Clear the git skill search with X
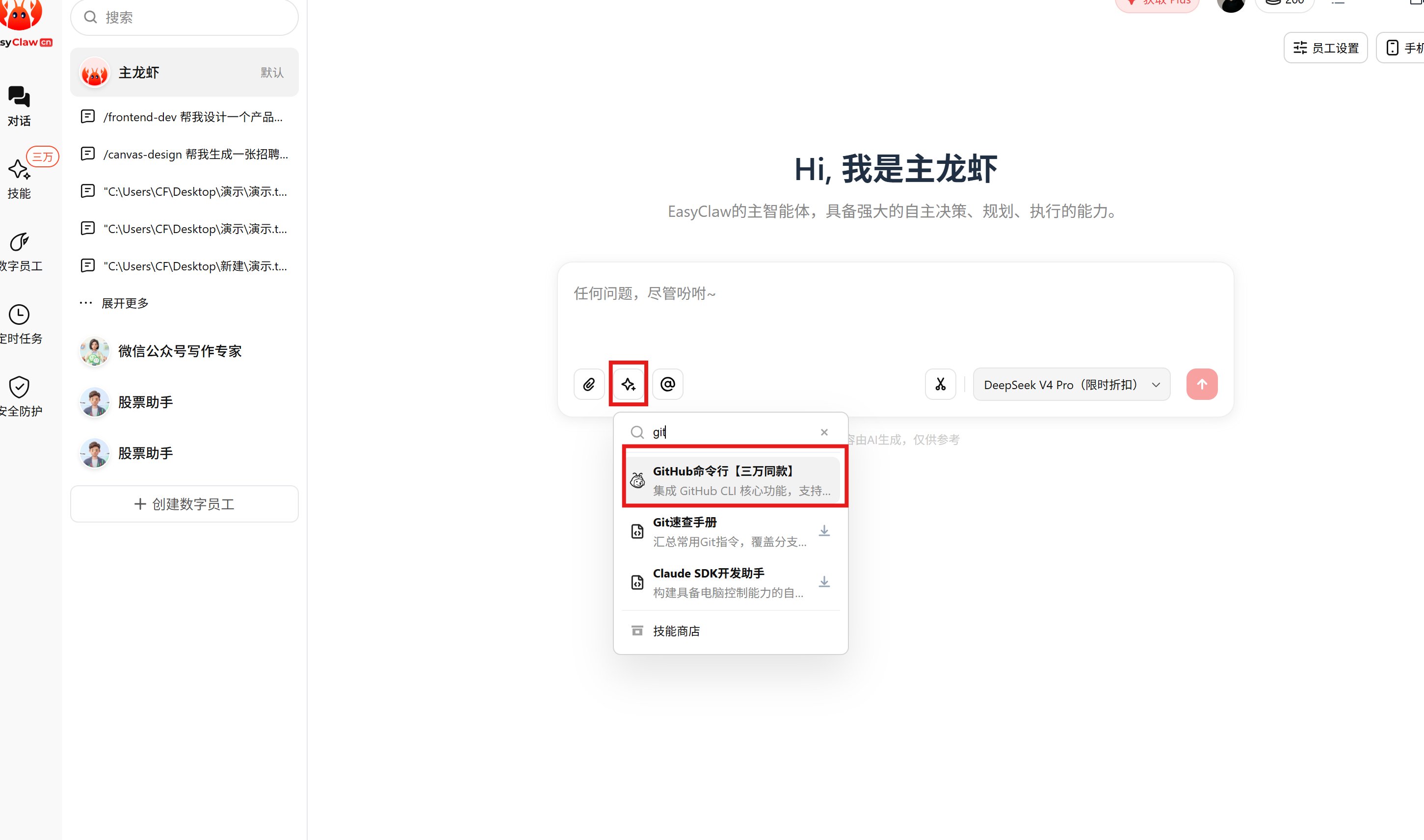This screenshot has width=1424, height=840. point(824,432)
